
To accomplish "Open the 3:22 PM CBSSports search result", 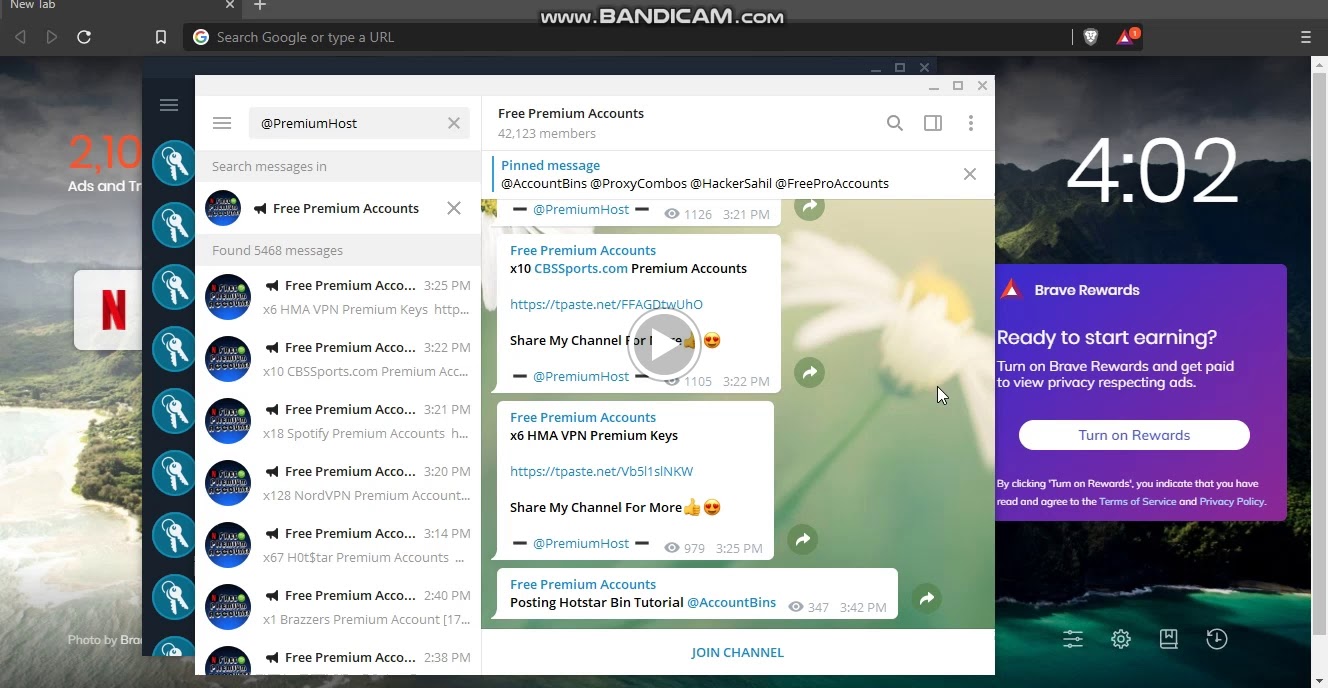I will pyautogui.click(x=338, y=359).
